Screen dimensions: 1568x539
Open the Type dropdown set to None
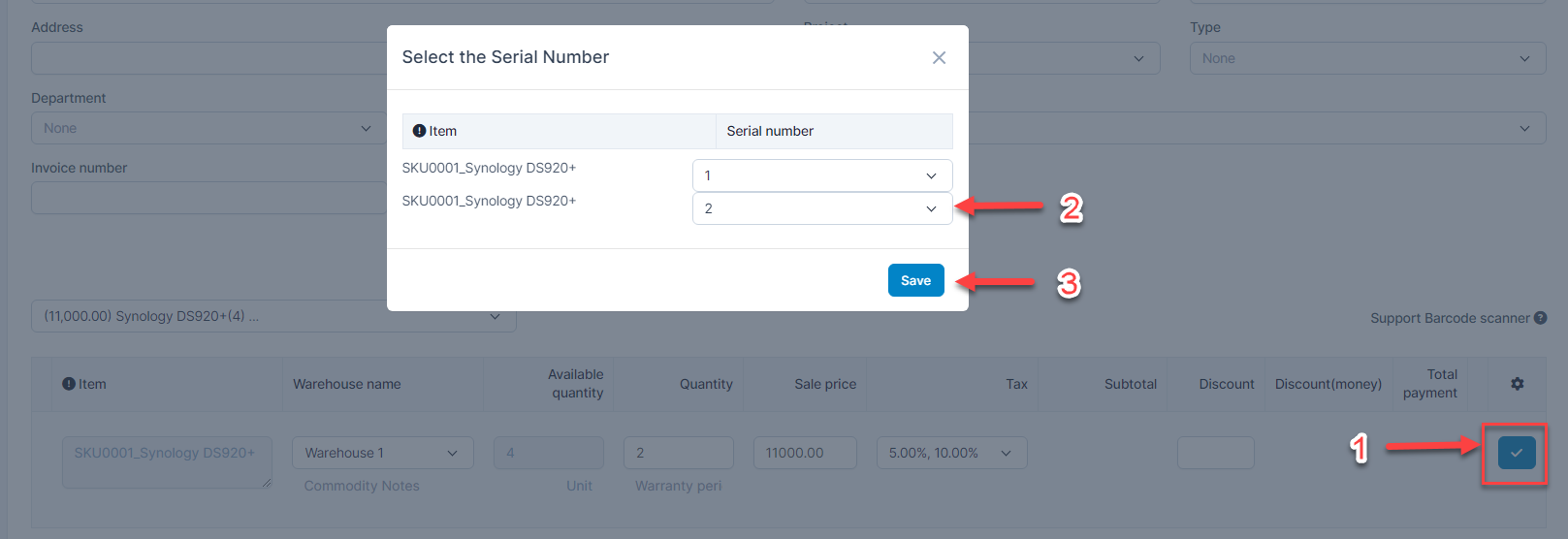[x=1366, y=58]
